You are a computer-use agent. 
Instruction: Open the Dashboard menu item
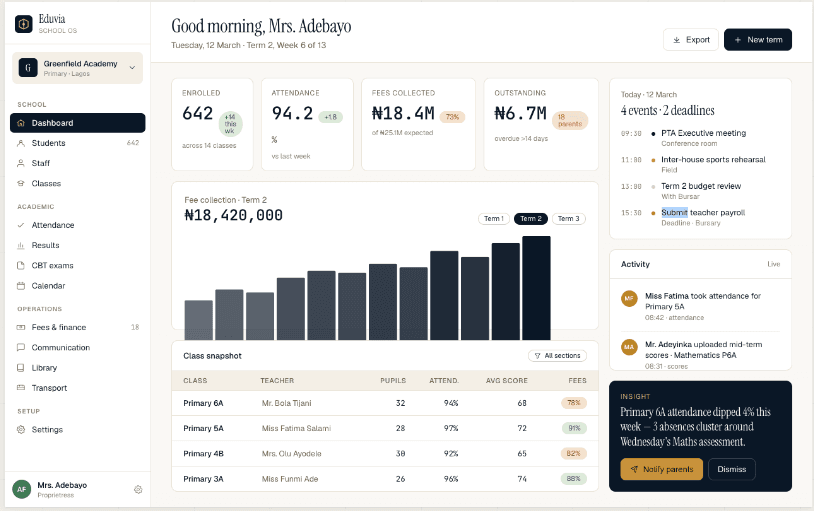(77, 123)
